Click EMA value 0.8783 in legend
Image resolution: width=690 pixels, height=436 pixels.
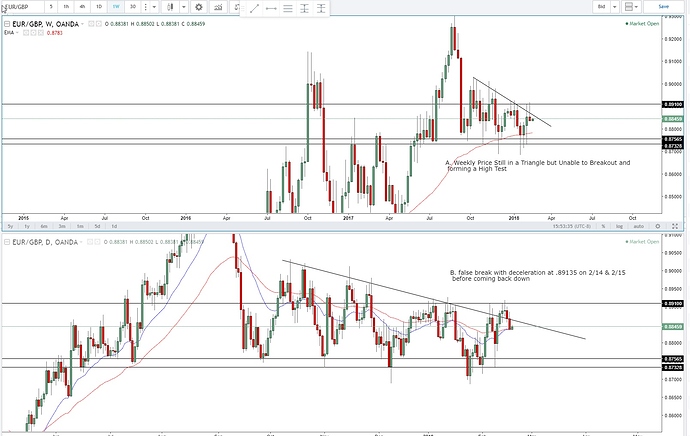coord(55,33)
